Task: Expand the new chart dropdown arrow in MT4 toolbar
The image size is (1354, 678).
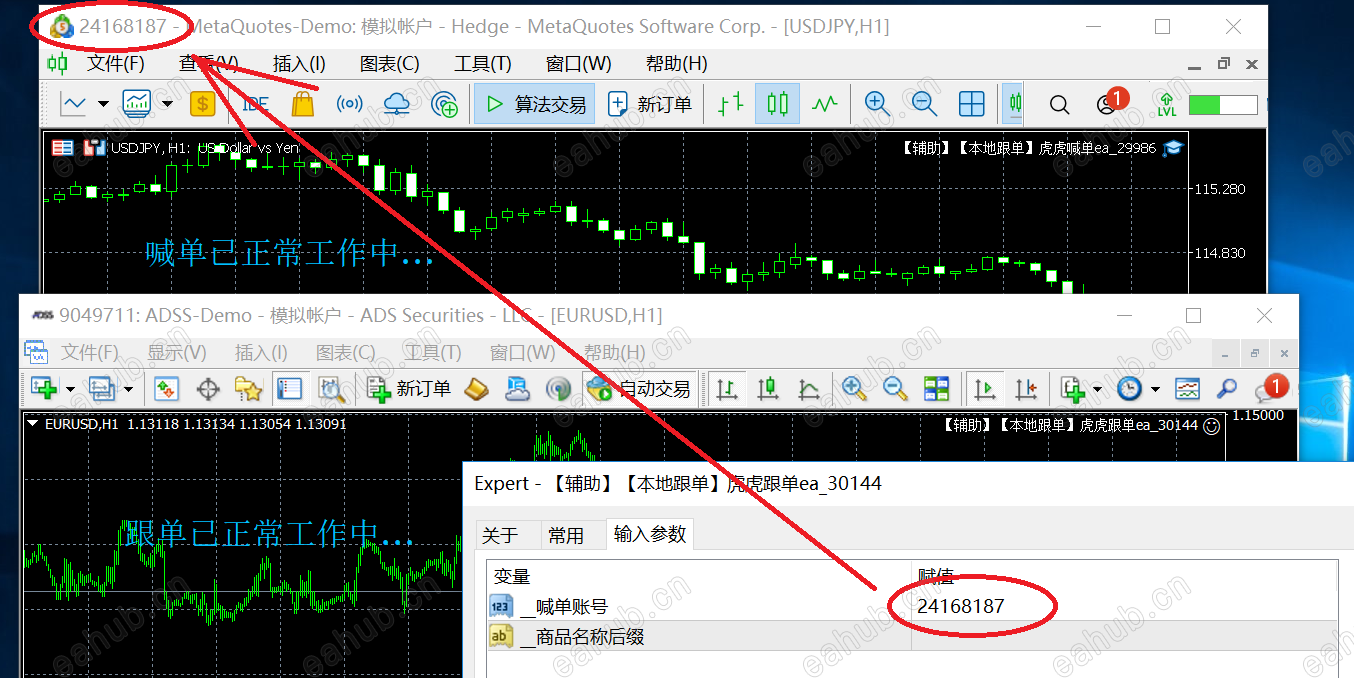Action: tap(70, 388)
